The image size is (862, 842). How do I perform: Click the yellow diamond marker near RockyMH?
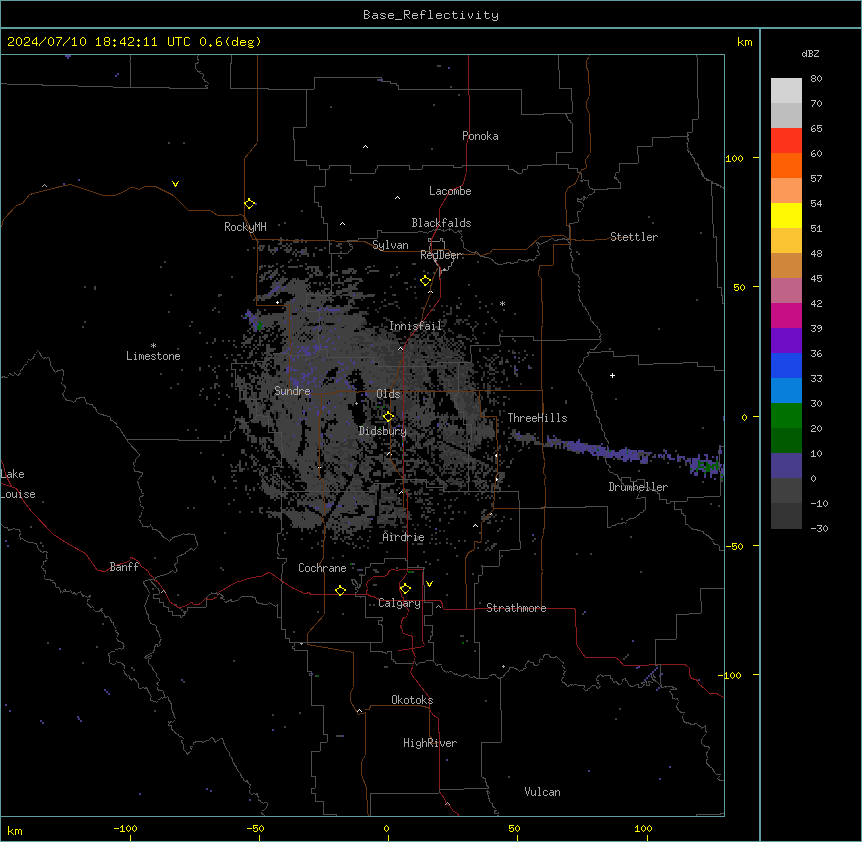(250, 204)
